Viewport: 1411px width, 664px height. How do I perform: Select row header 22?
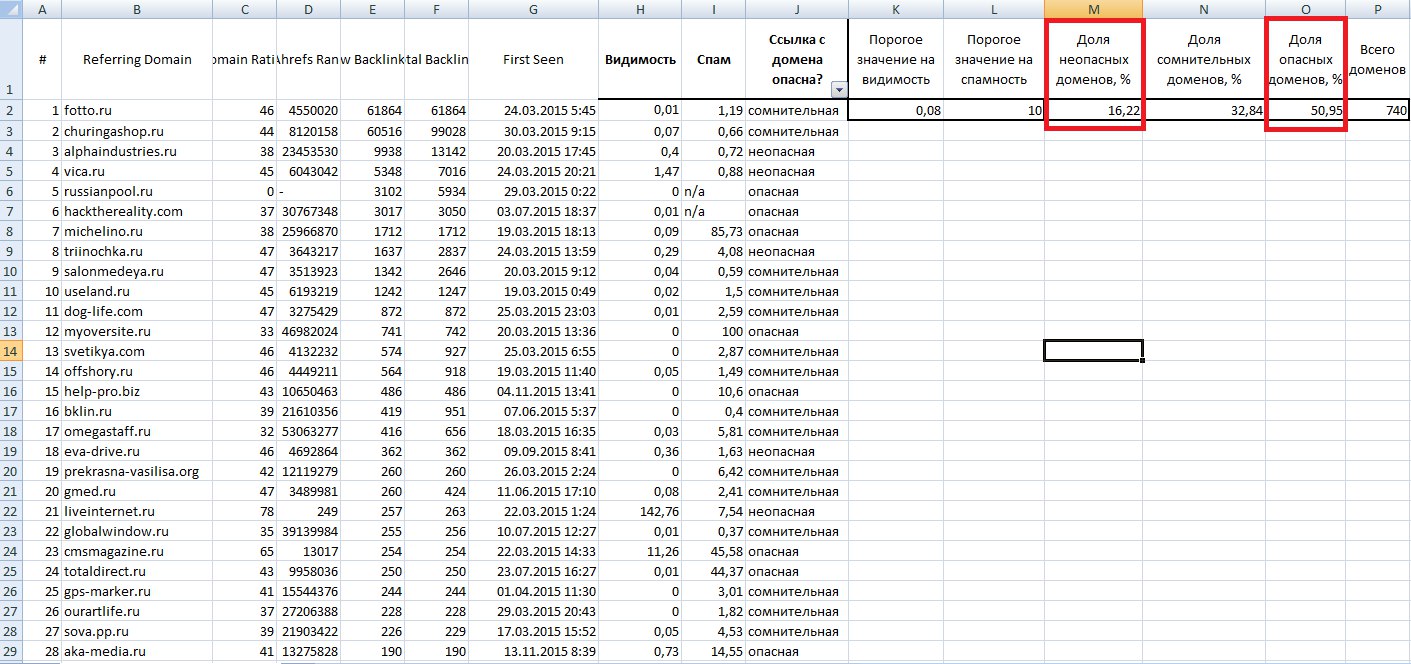[11, 511]
